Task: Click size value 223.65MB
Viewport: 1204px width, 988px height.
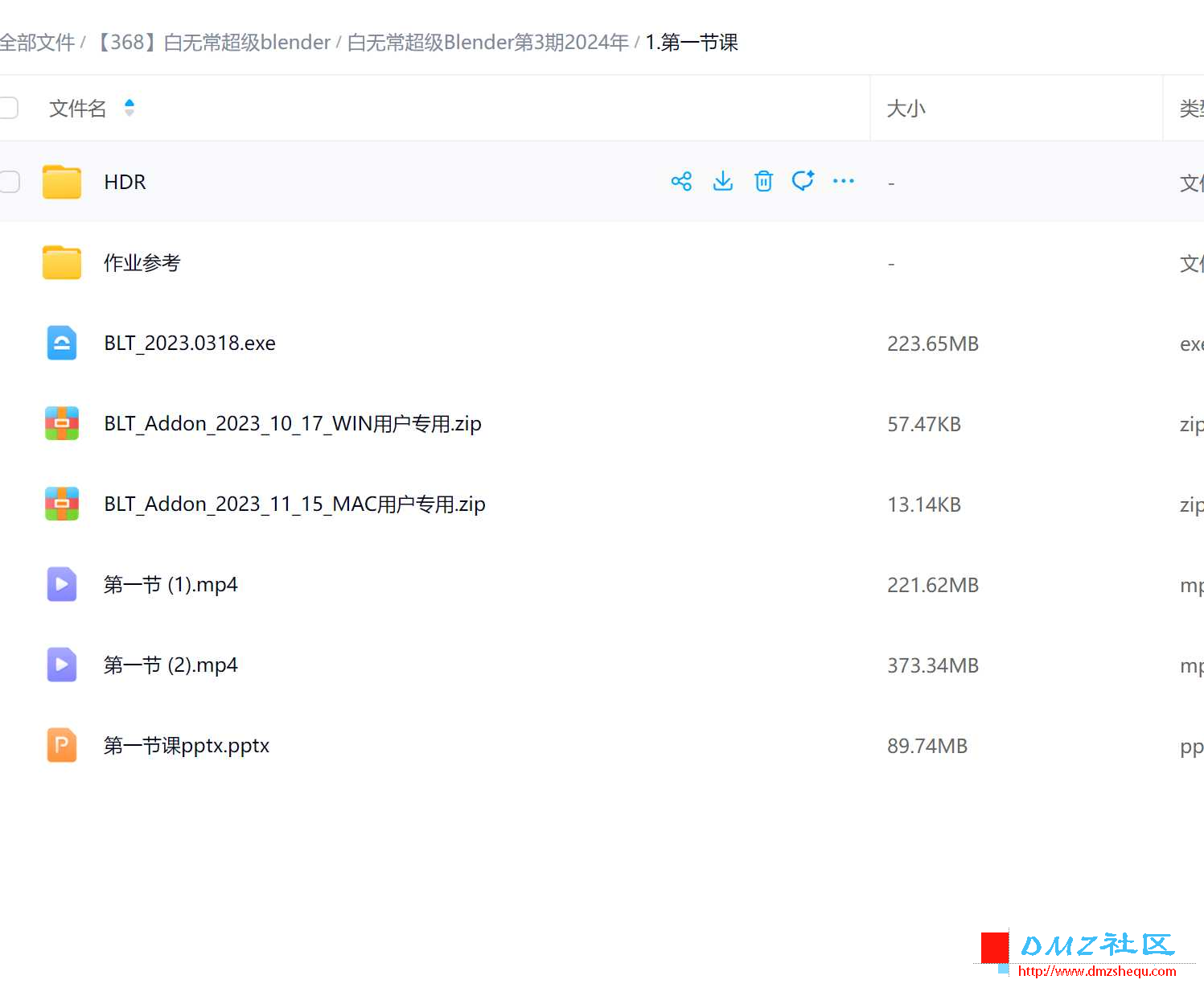Action: pos(933,344)
